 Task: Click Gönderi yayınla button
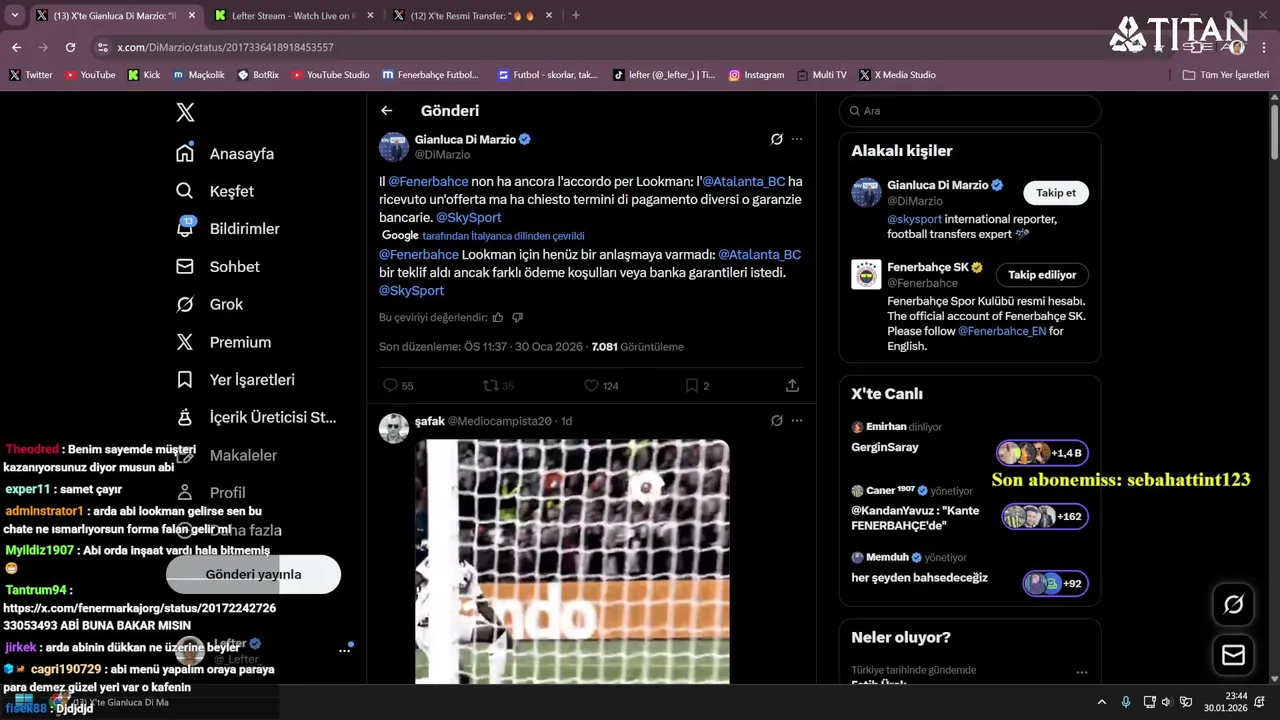(253, 574)
